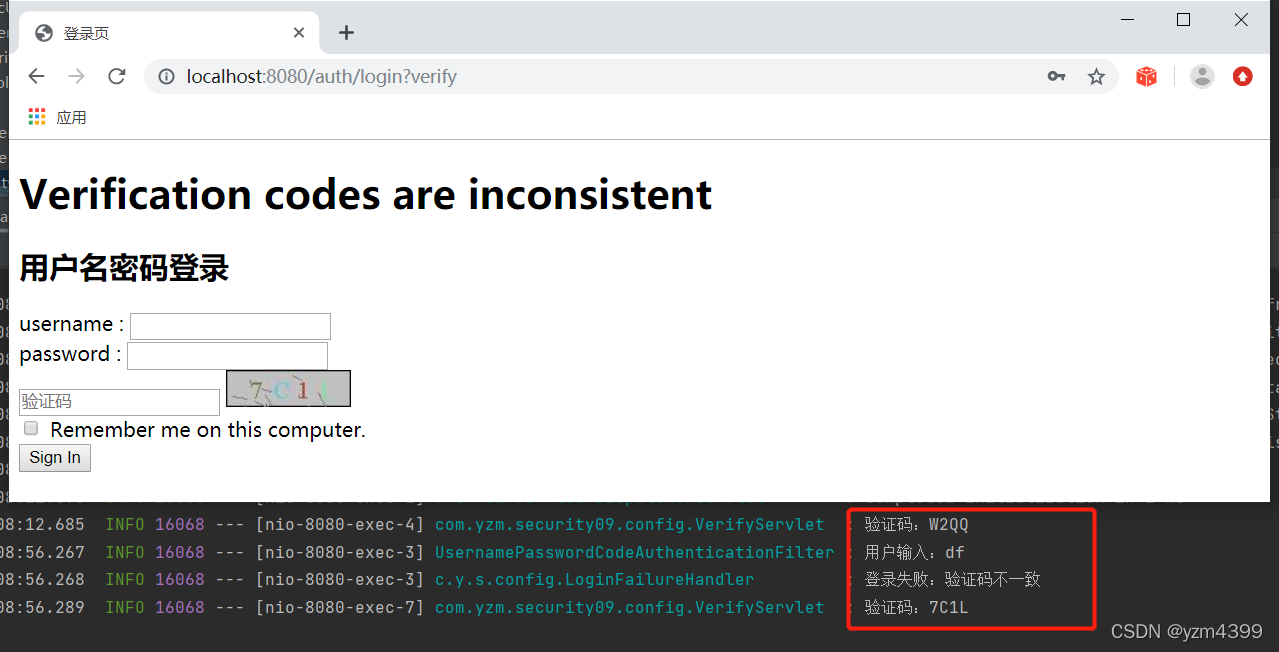Reload the login page

(x=117, y=77)
